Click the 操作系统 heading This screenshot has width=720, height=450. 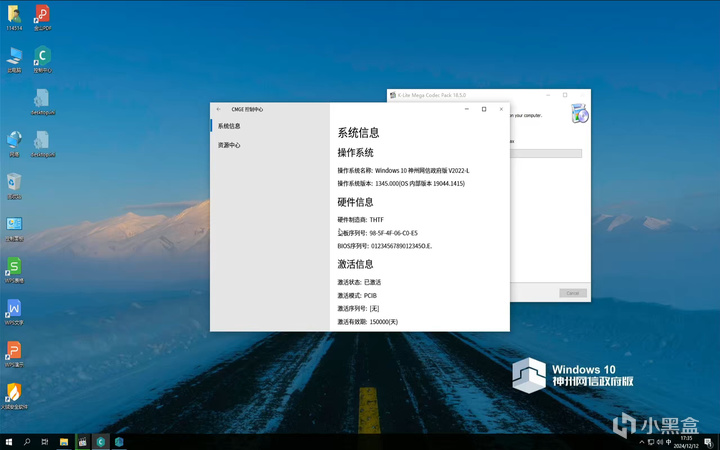click(x=355, y=152)
